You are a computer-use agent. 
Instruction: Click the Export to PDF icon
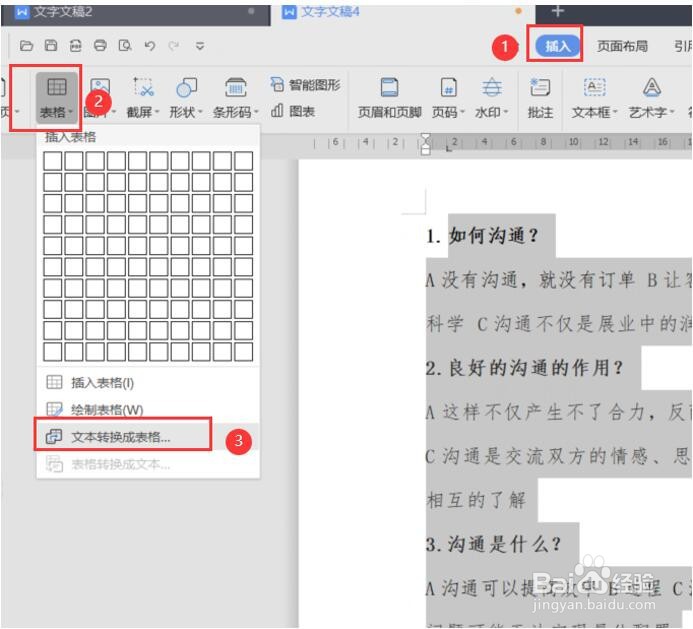tap(76, 46)
